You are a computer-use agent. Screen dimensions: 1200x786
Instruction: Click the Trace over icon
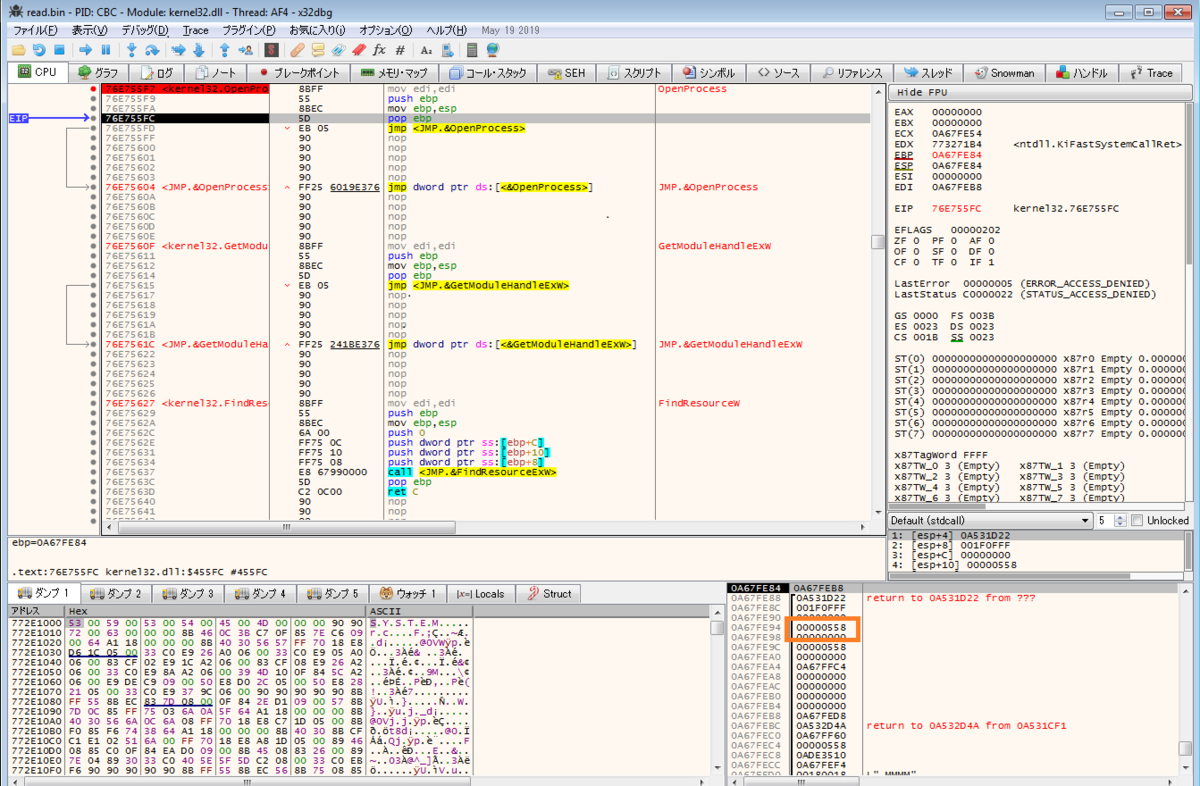(x=198, y=49)
